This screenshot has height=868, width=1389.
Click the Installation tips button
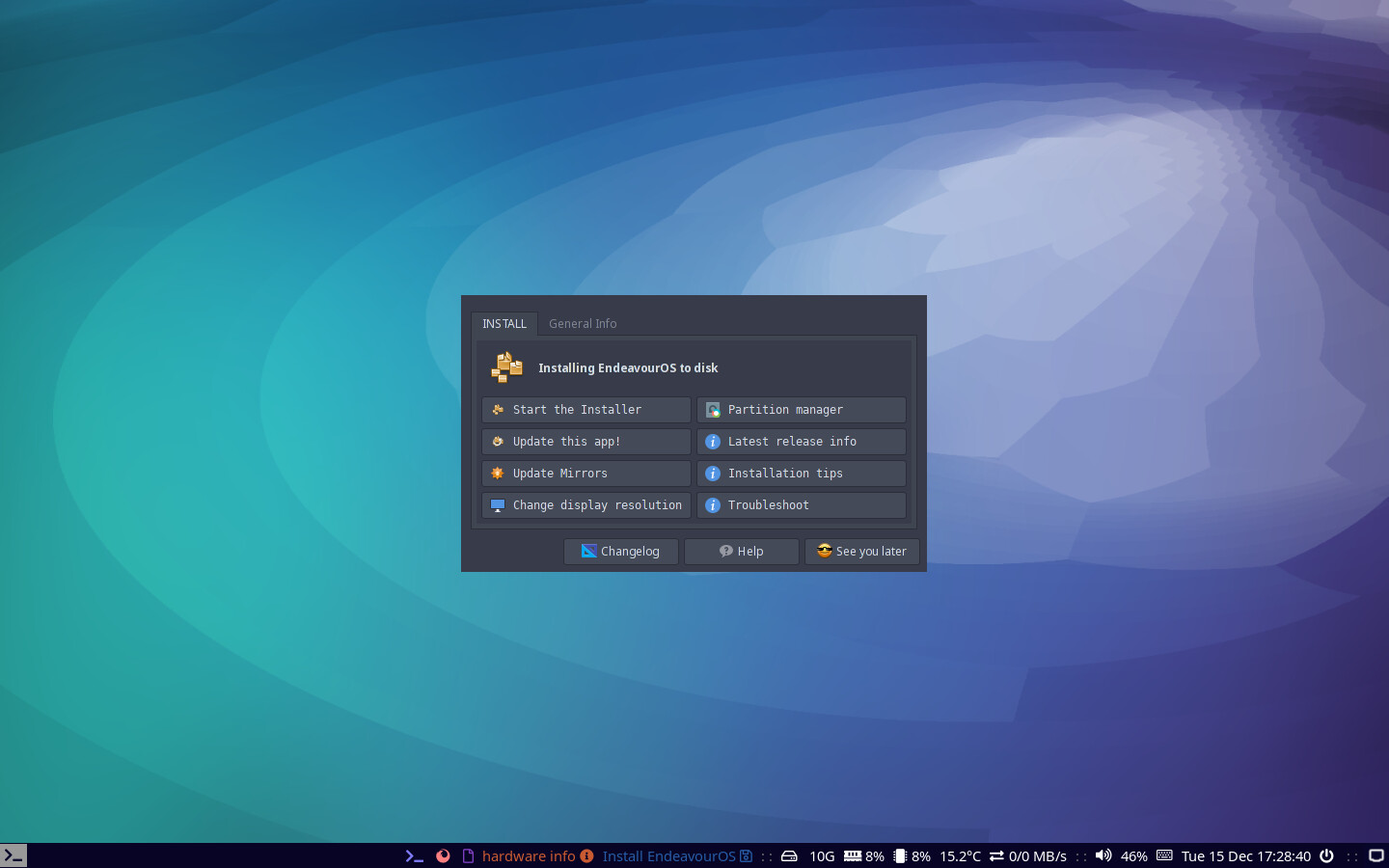pos(785,473)
